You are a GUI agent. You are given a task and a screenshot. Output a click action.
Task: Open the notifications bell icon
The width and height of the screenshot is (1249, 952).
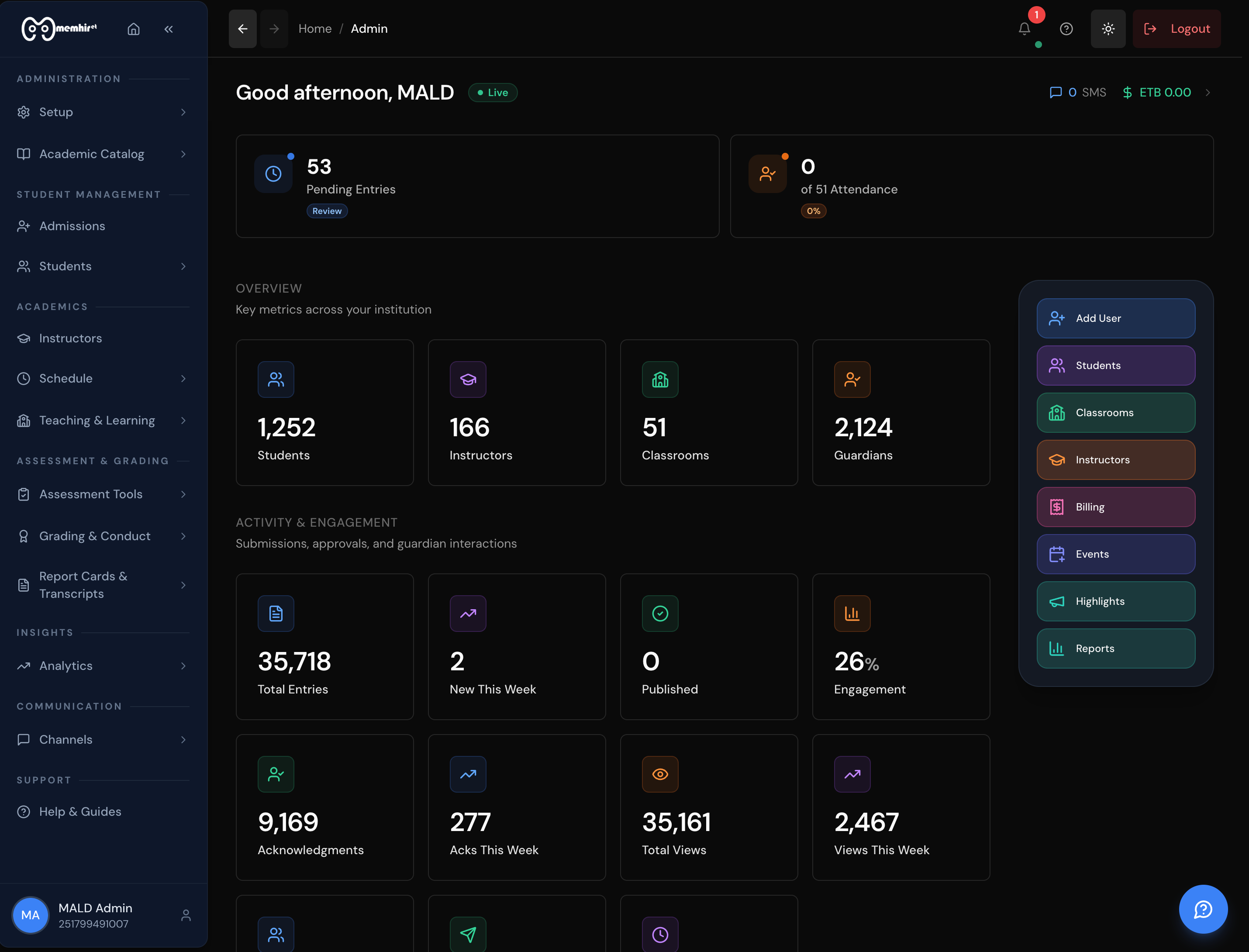click(1024, 28)
